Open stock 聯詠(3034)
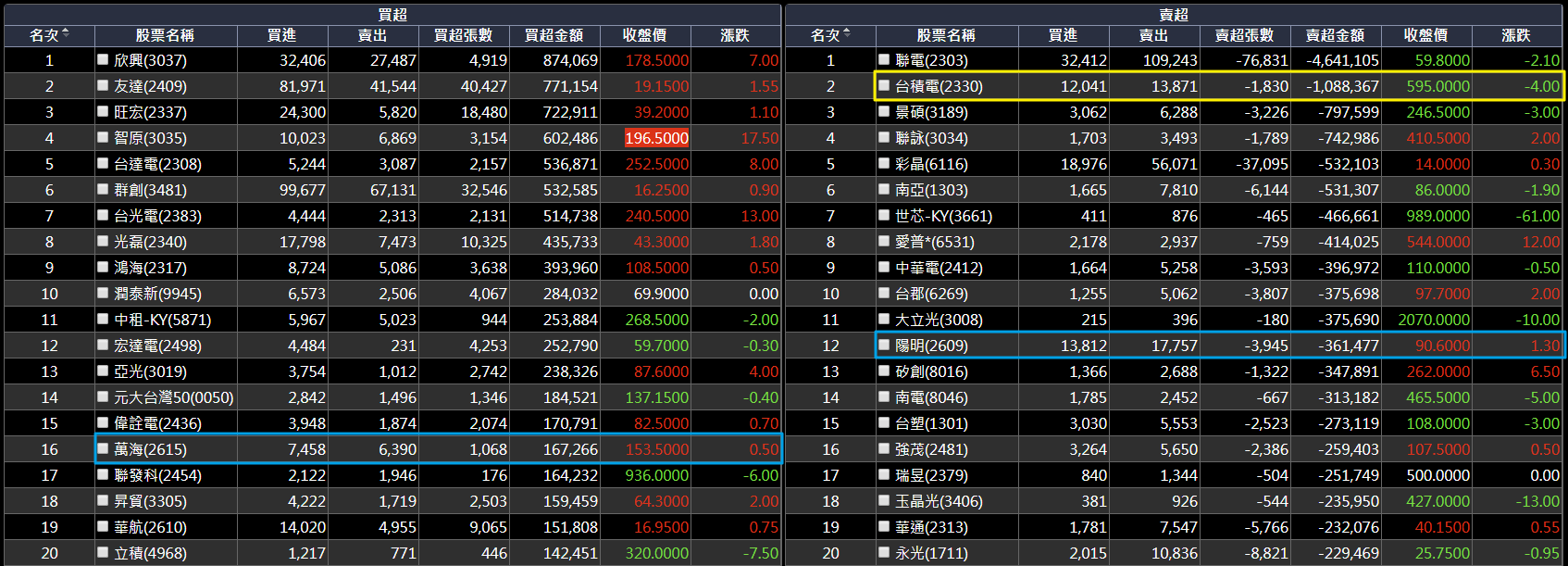1568x566 pixels. [x=931, y=138]
